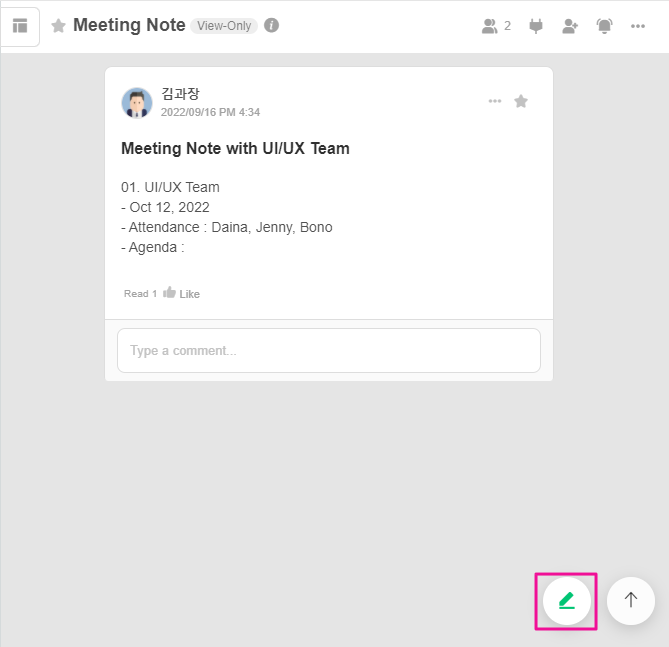
Task: Open the sidebar layout panel icon
Action: [x=20, y=26]
